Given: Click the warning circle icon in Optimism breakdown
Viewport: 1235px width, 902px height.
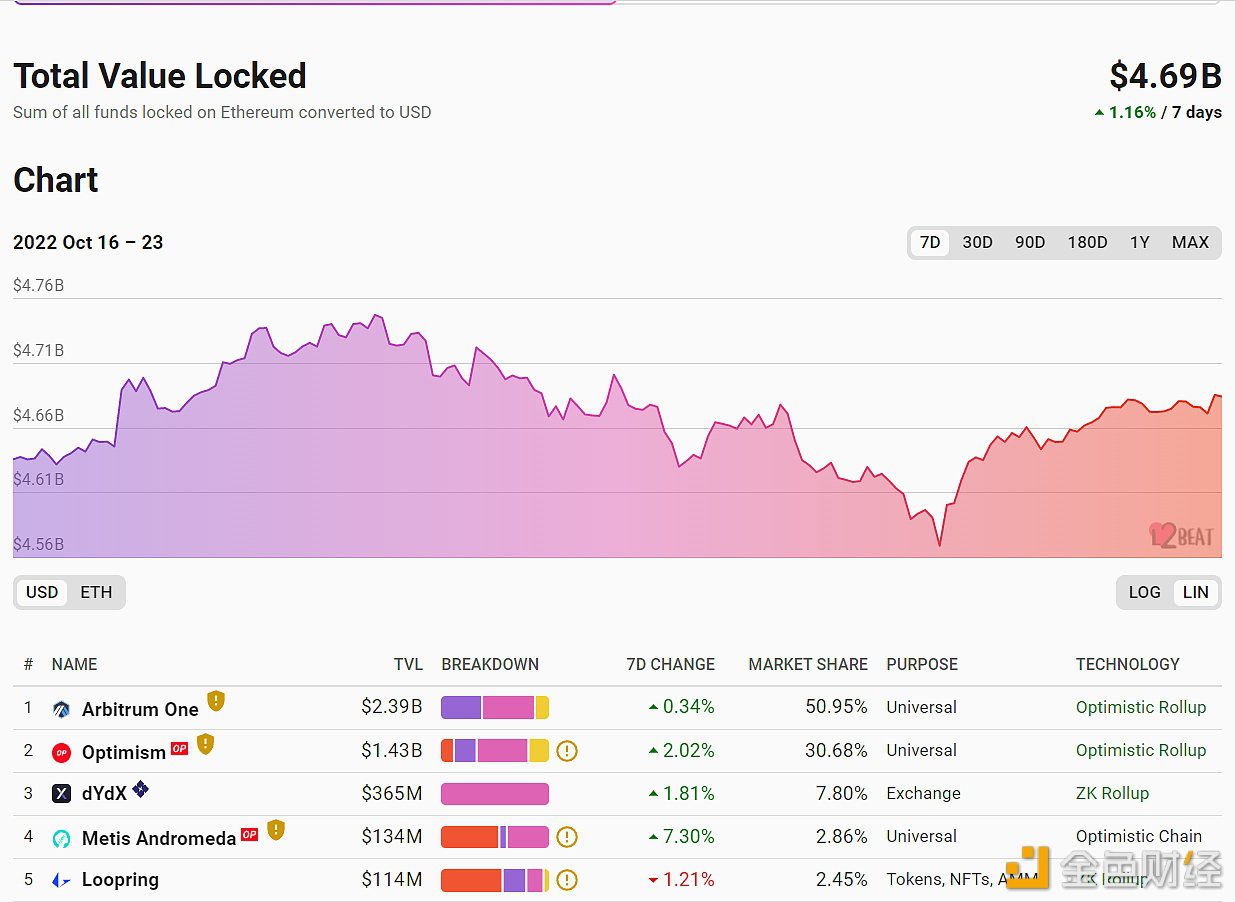Looking at the screenshot, I should [x=567, y=750].
